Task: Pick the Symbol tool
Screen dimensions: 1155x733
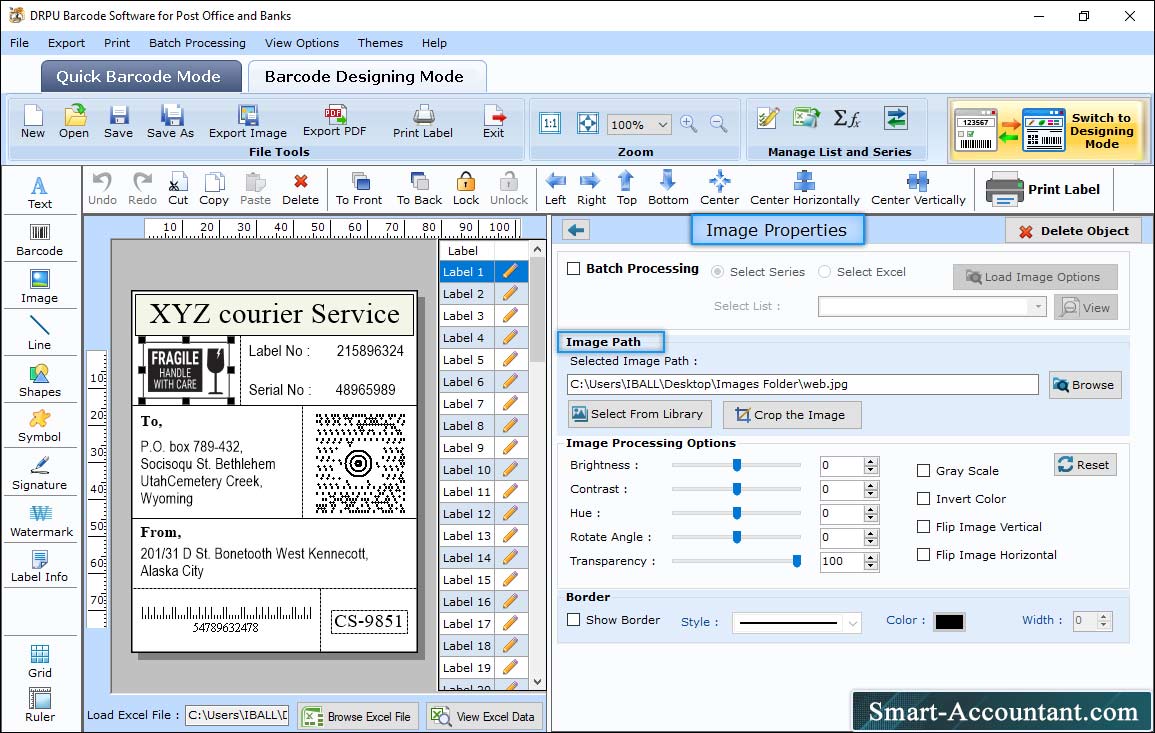Action: (x=40, y=427)
